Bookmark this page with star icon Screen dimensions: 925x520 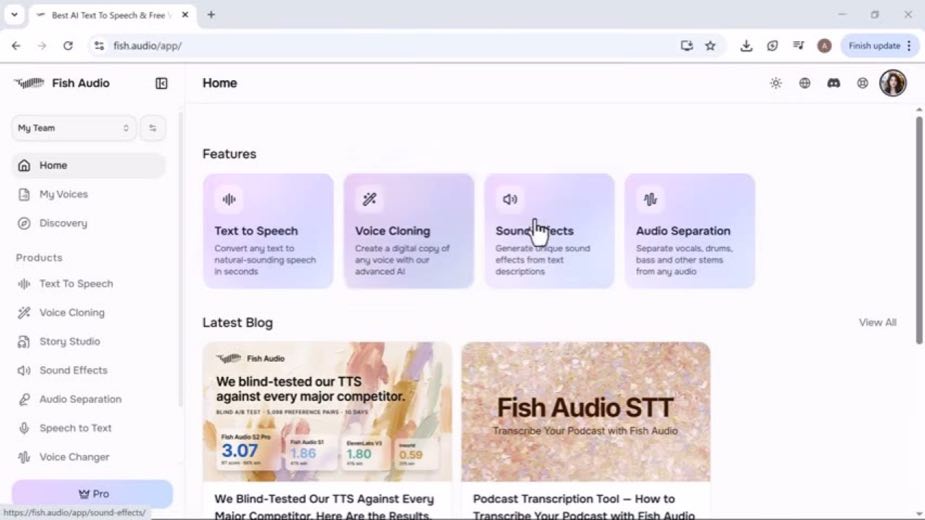(710, 45)
